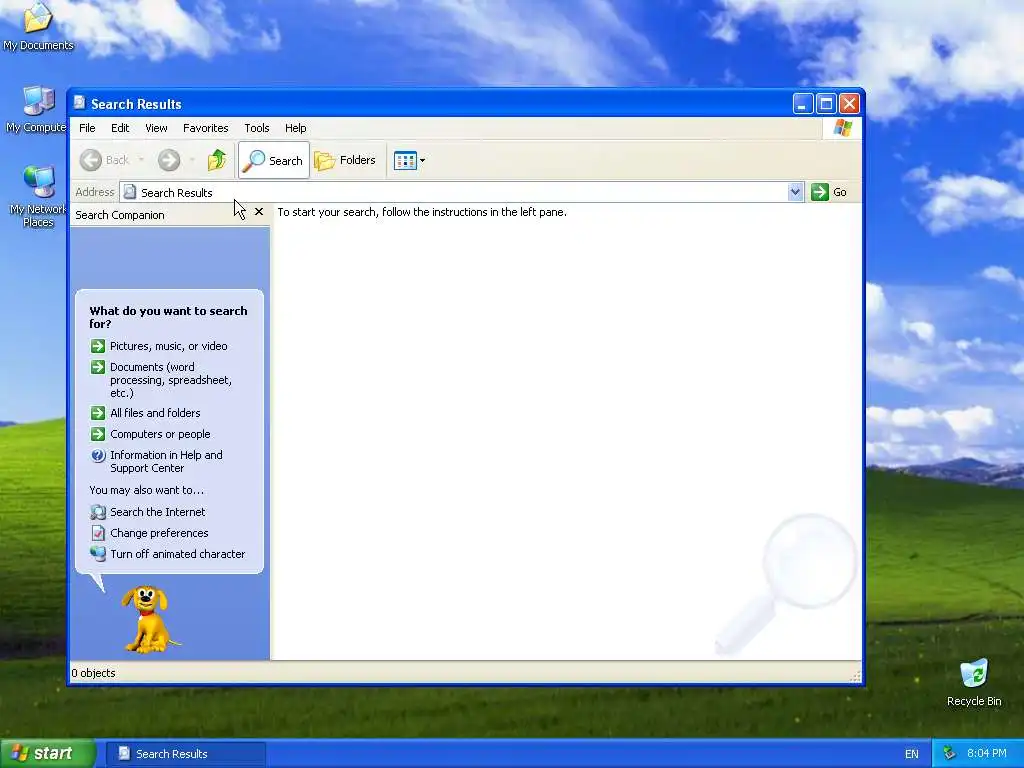Viewport: 1024px width, 768px height.
Task: Select All files and folders
Action: [155, 413]
